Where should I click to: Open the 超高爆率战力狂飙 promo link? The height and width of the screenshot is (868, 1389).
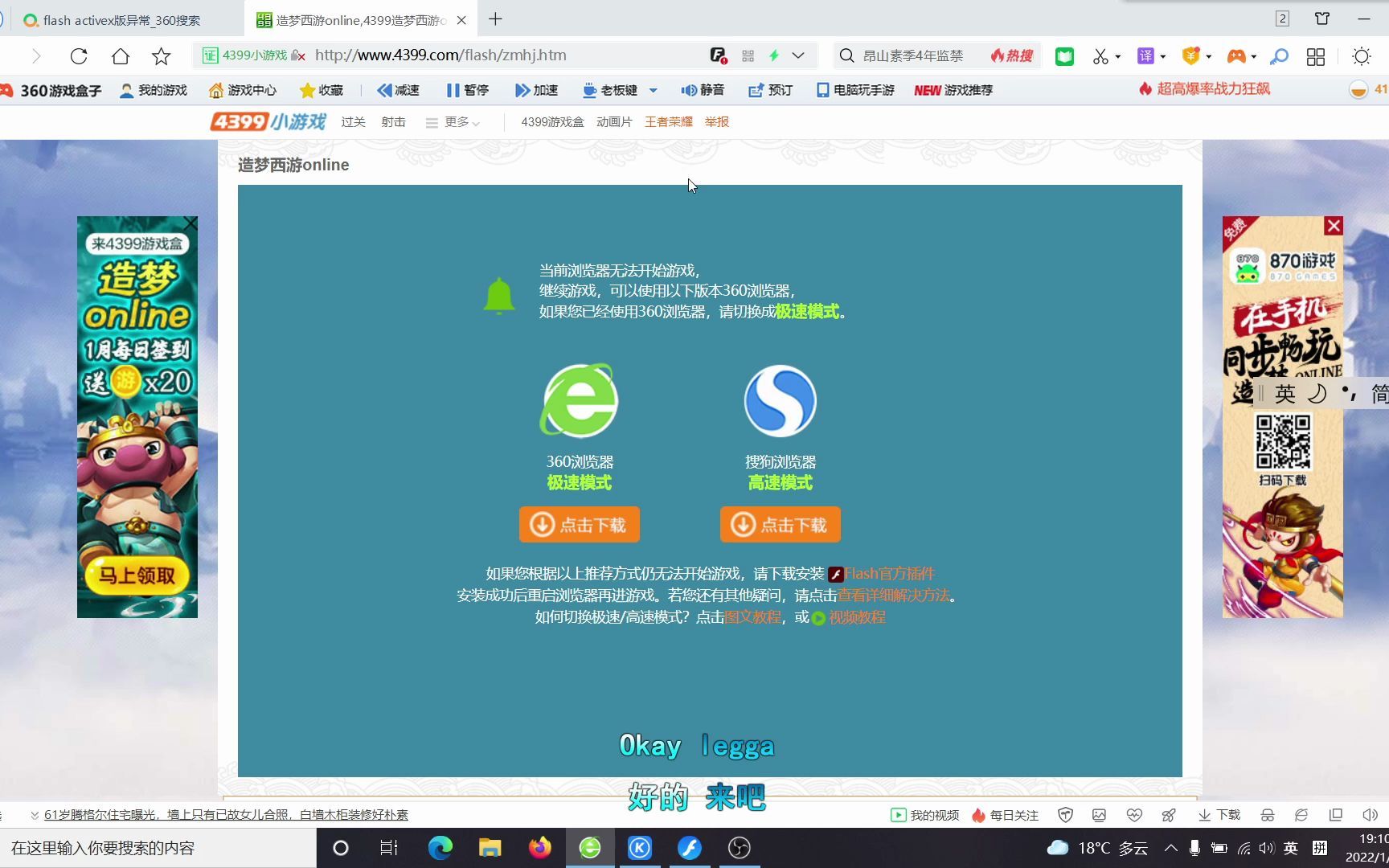point(1205,88)
